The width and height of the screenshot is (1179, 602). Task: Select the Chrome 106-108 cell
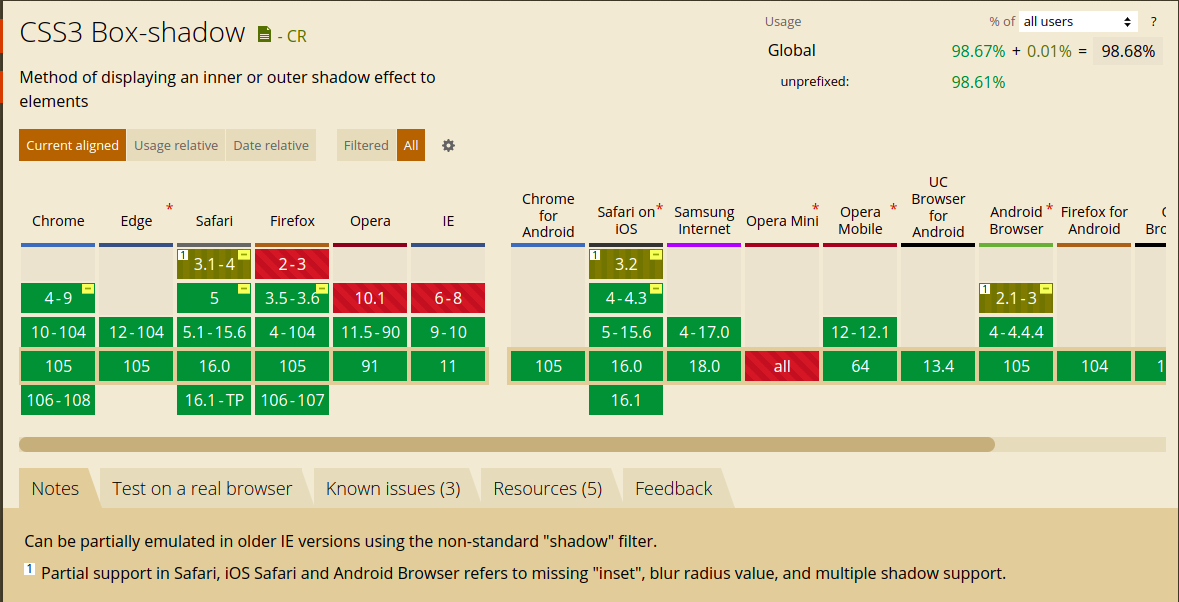click(59, 400)
